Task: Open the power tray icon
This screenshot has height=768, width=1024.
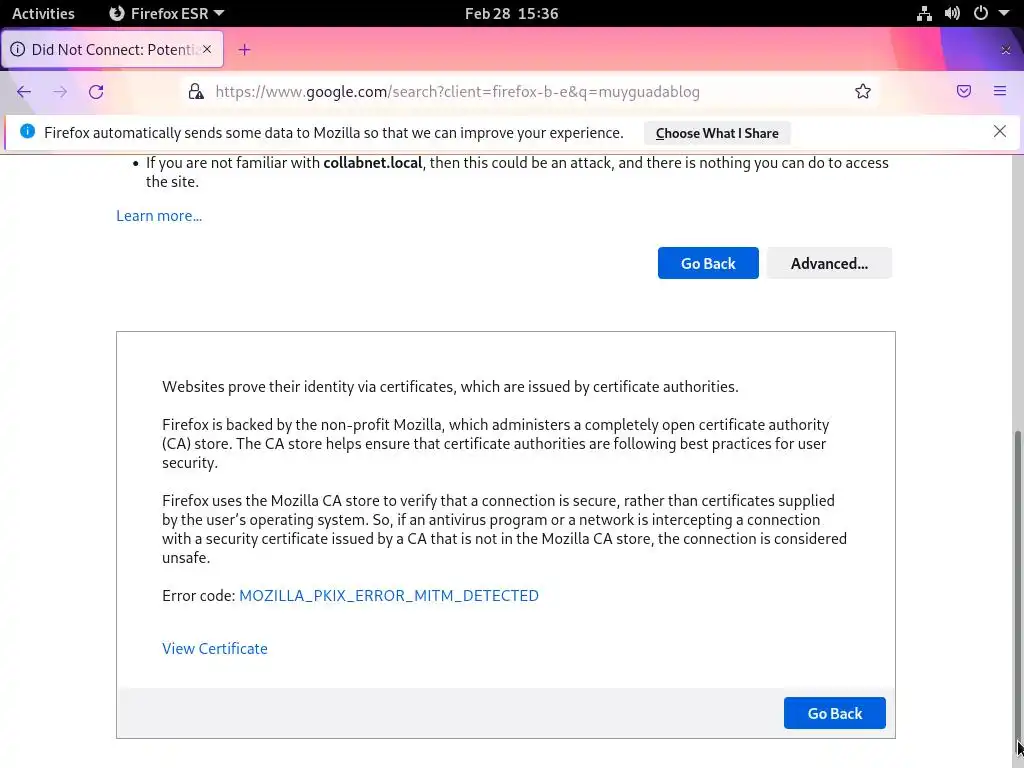Action: point(981,13)
